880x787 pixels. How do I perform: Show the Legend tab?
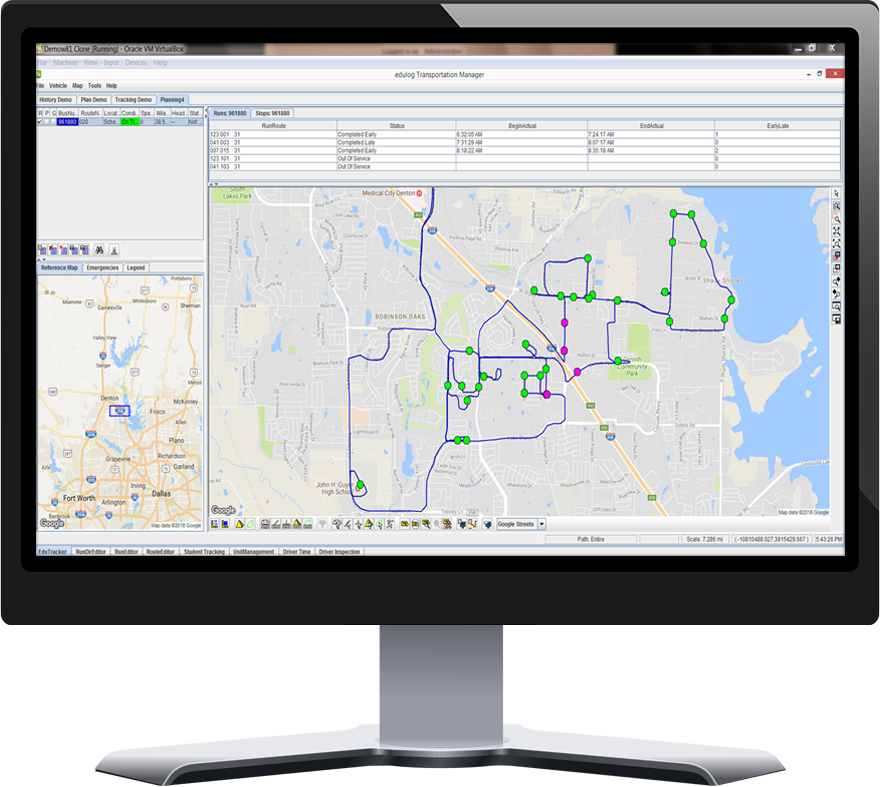pyautogui.click(x=135, y=268)
